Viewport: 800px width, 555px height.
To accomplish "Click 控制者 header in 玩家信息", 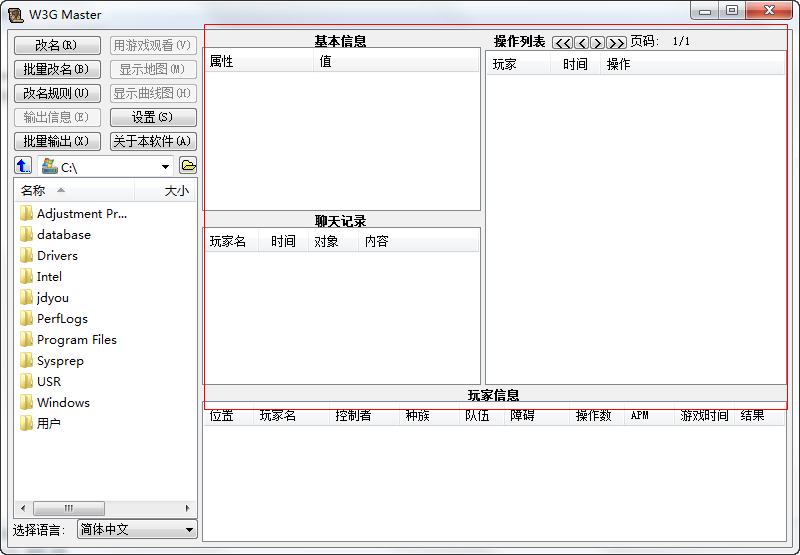I will pyautogui.click(x=364, y=416).
